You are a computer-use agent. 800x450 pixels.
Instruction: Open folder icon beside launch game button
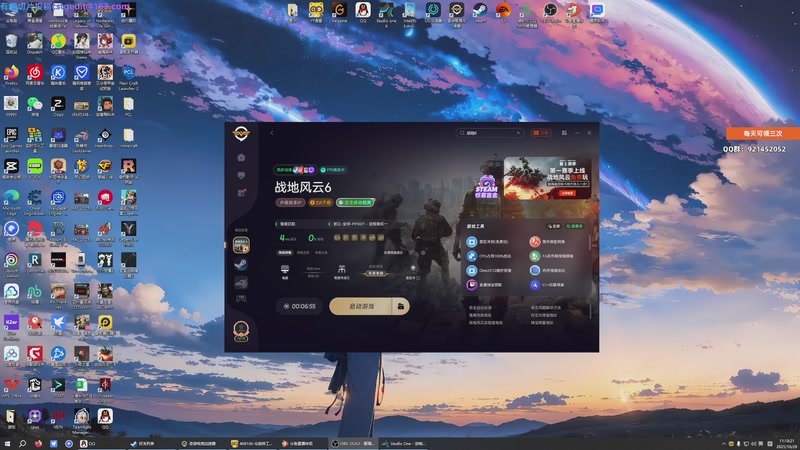coord(401,306)
